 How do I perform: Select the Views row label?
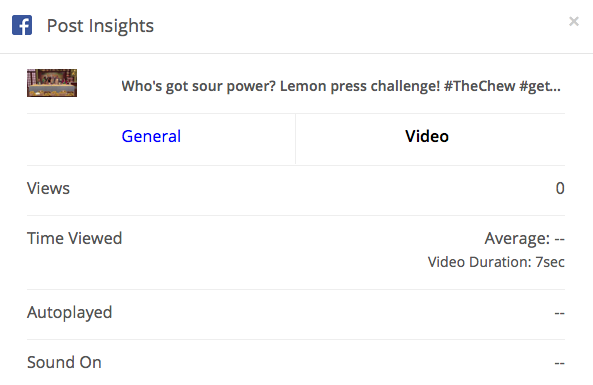coord(48,188)
